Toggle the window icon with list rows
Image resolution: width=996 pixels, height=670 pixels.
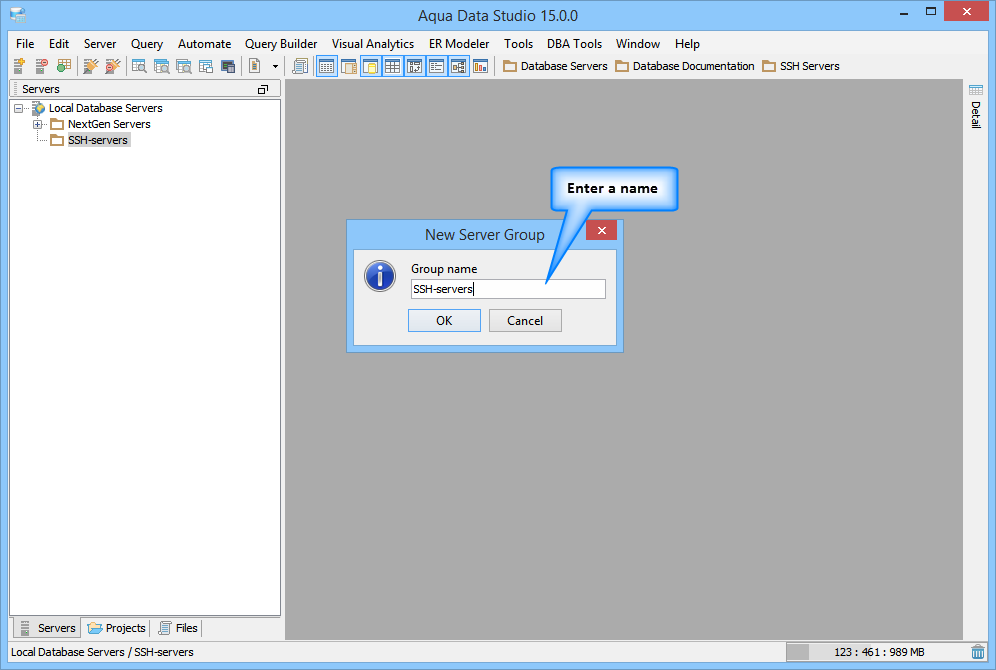pyautogui.click(x=436, y=65)
